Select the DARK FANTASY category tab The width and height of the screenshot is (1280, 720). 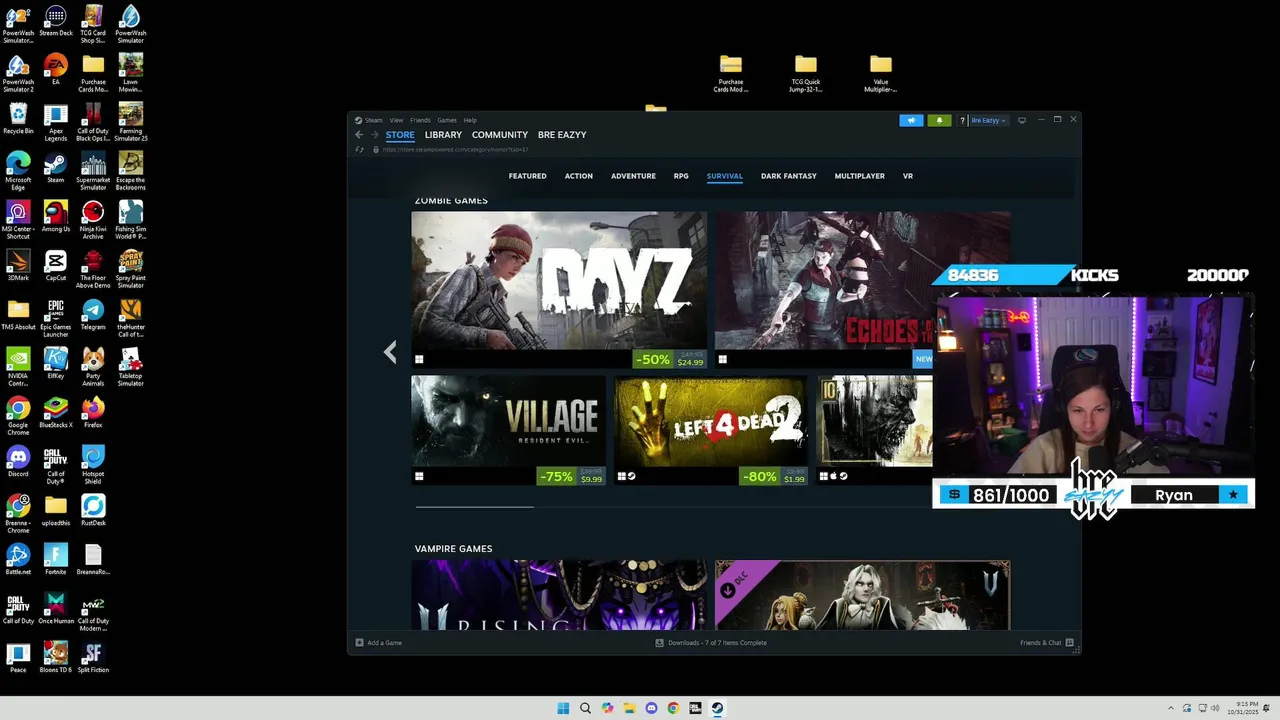click(789, 176)
